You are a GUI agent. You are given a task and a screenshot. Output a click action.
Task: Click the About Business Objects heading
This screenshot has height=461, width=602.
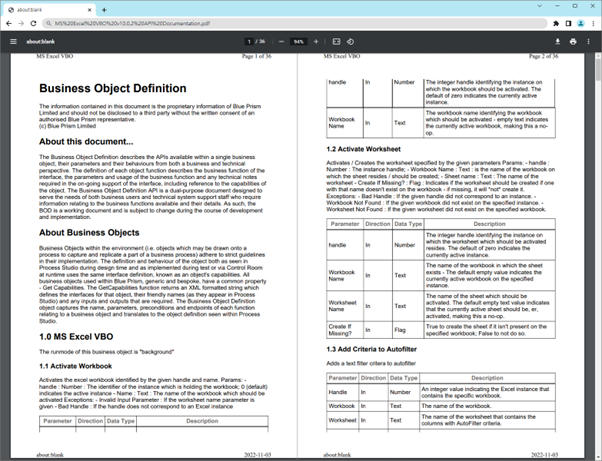click(x=89, y=233)
